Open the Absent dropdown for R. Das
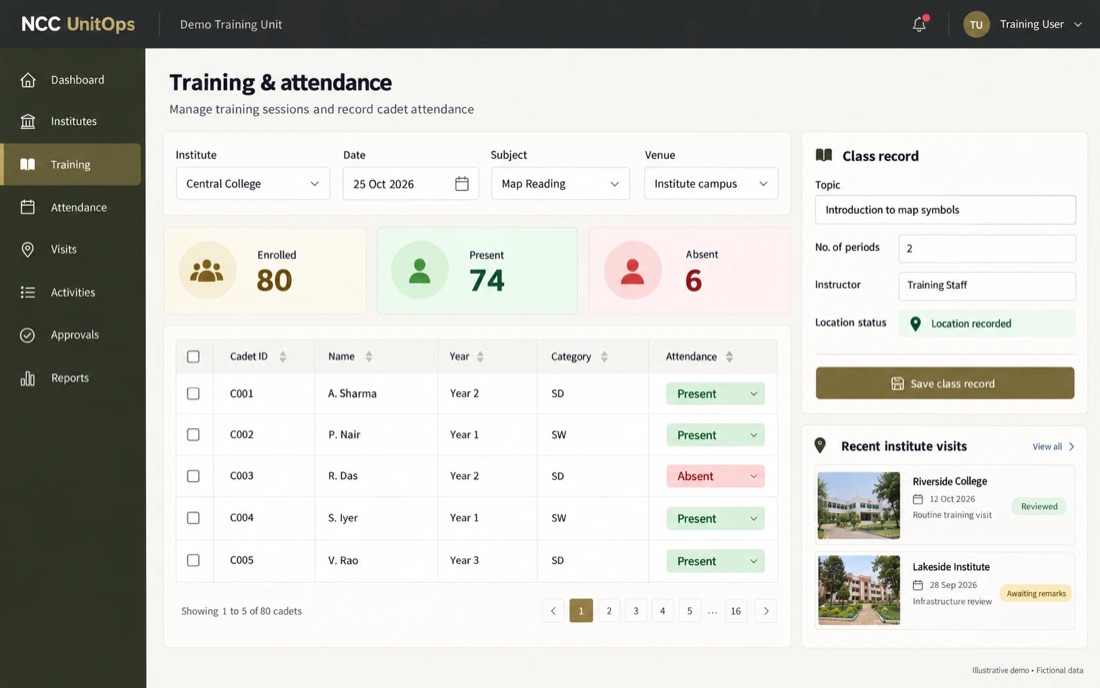The width and height of the screenshot is (1100, 688). tap(715, 476)
